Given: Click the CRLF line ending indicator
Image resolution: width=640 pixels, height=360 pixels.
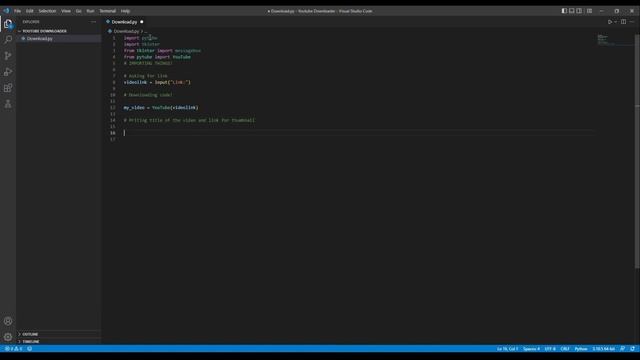Looking at the screenshot, I should [x=565, y=349].
